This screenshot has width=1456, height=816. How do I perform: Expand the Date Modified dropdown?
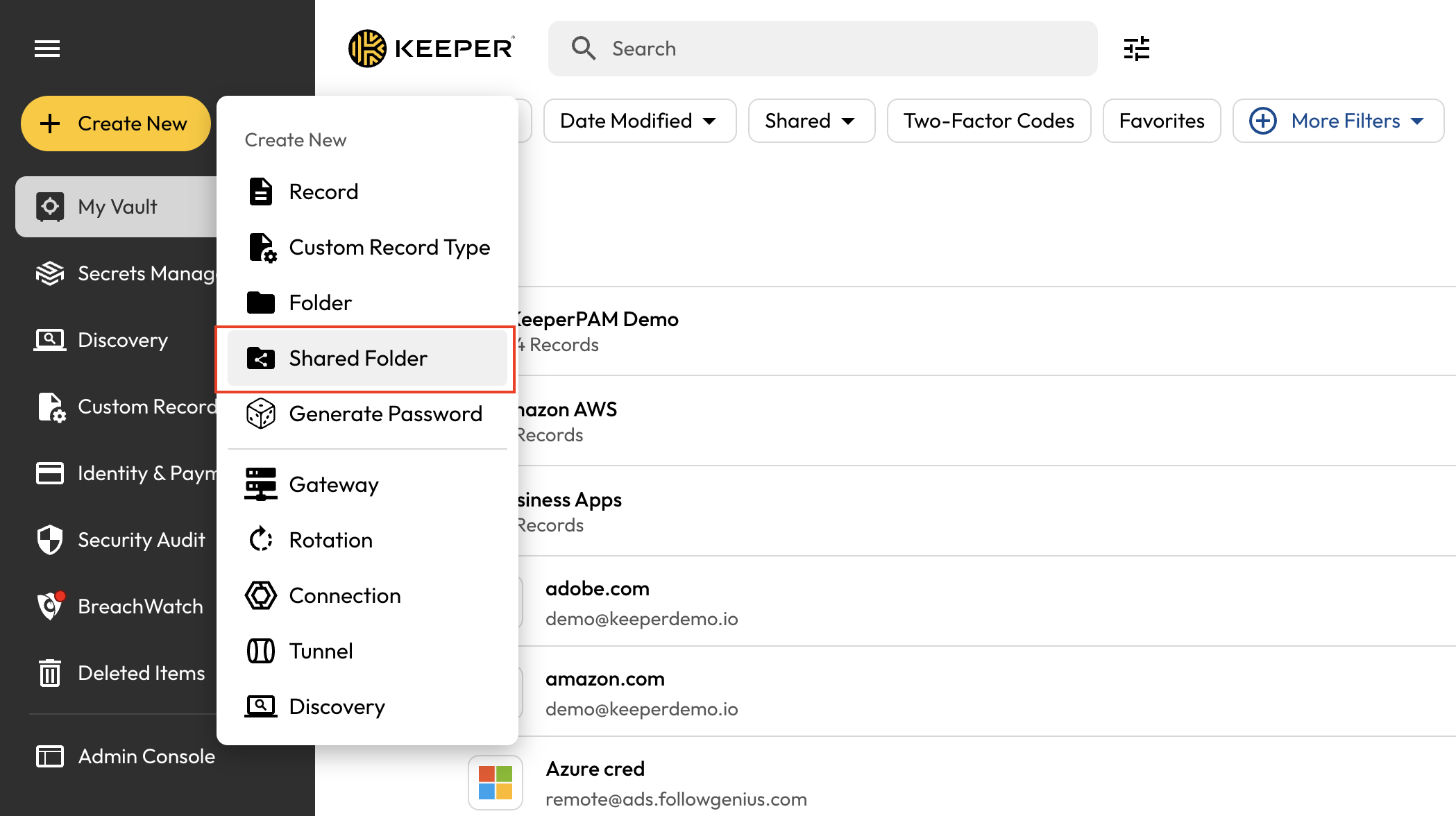(638, 121)
